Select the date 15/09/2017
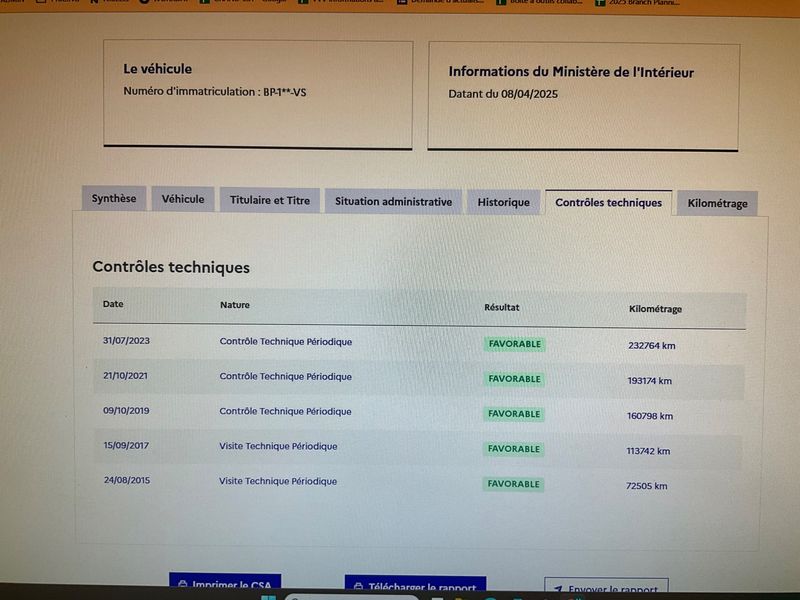This screenshot has height=600, width=800. point(126,445)
